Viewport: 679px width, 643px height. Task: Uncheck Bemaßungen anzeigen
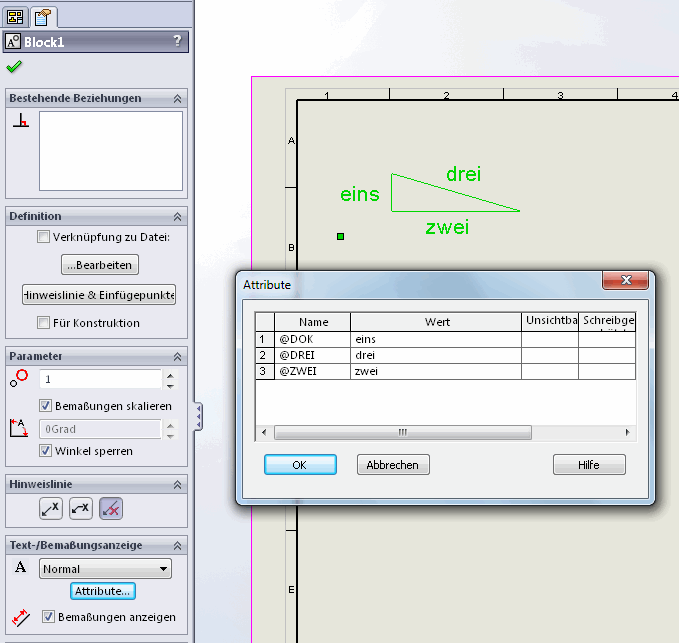[48, 617]
